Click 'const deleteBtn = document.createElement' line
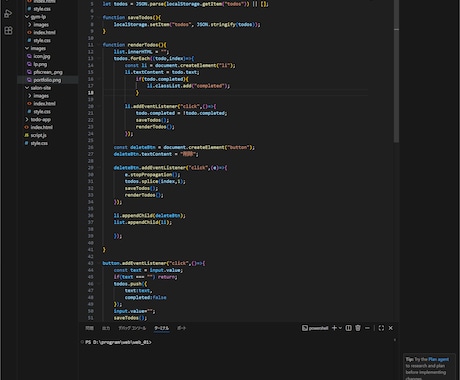Screen dimensions: 460x380 pyautogui.click(x=184, y=147)
